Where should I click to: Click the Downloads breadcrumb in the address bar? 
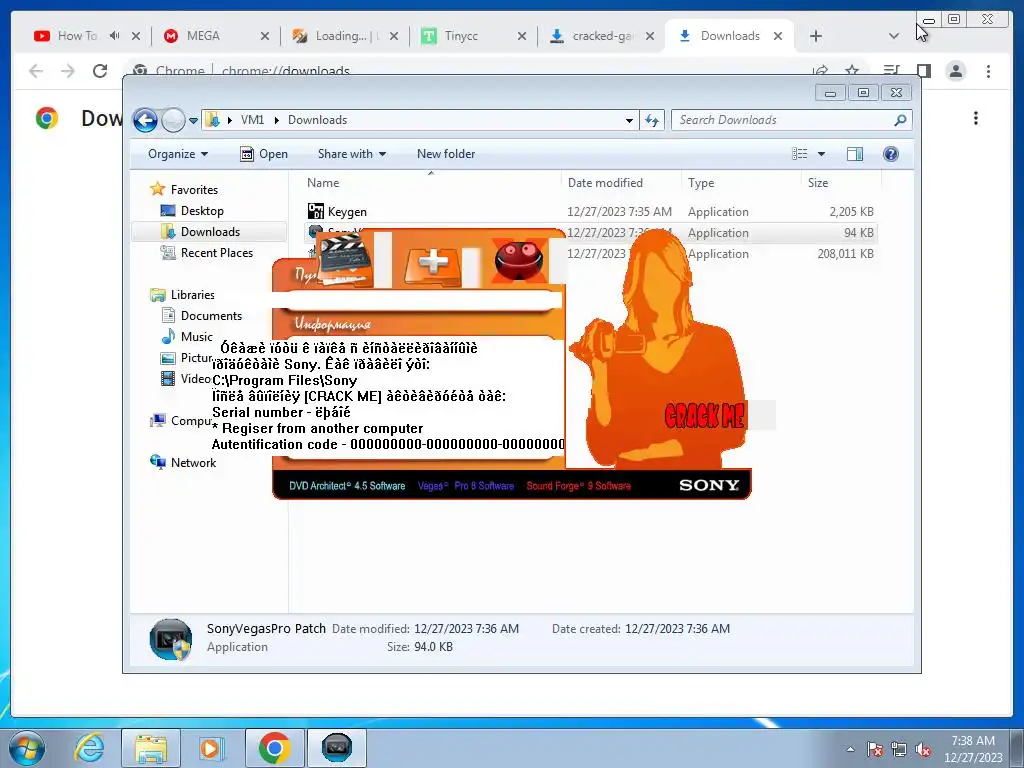pyautogui.click(x=317, y=120)
